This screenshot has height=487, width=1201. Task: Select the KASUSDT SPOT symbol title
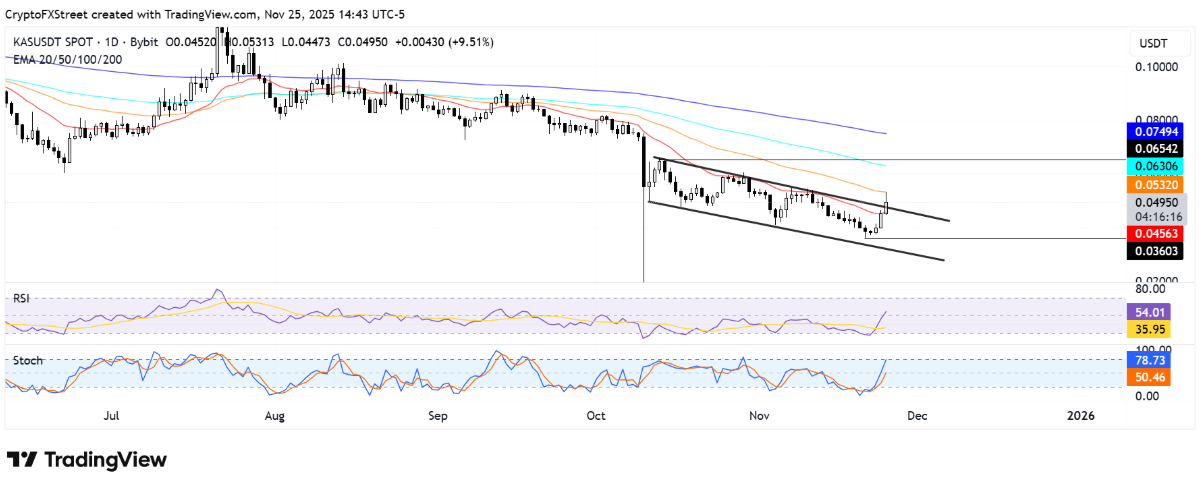coord(55,42)
